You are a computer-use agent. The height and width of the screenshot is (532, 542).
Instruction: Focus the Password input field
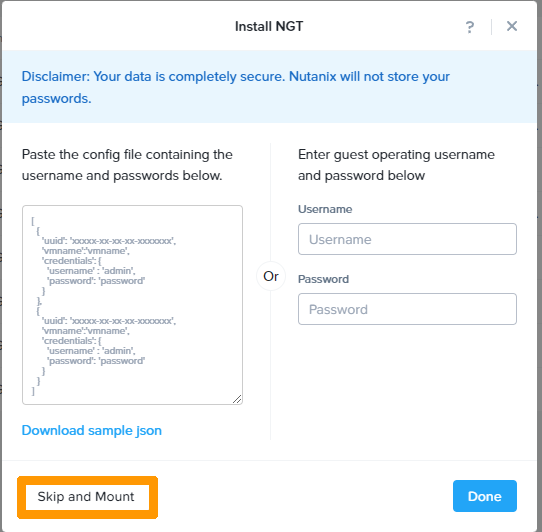click(407, 309)
